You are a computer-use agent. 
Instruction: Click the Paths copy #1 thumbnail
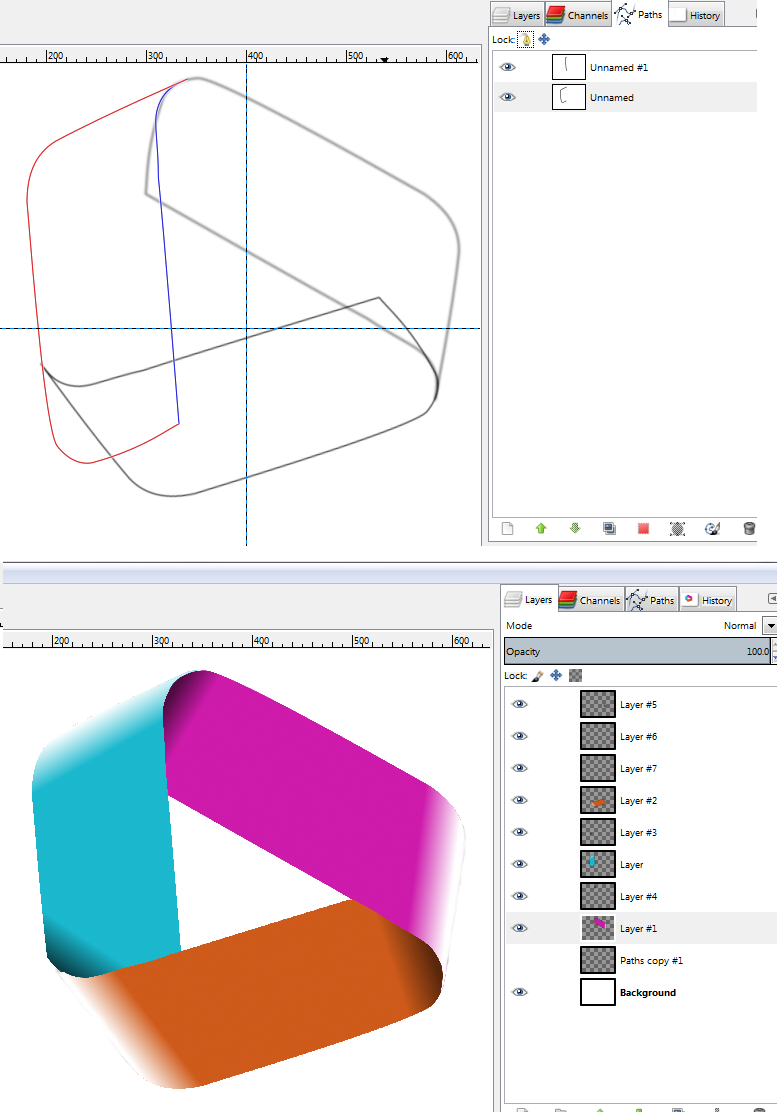[598, 960]
